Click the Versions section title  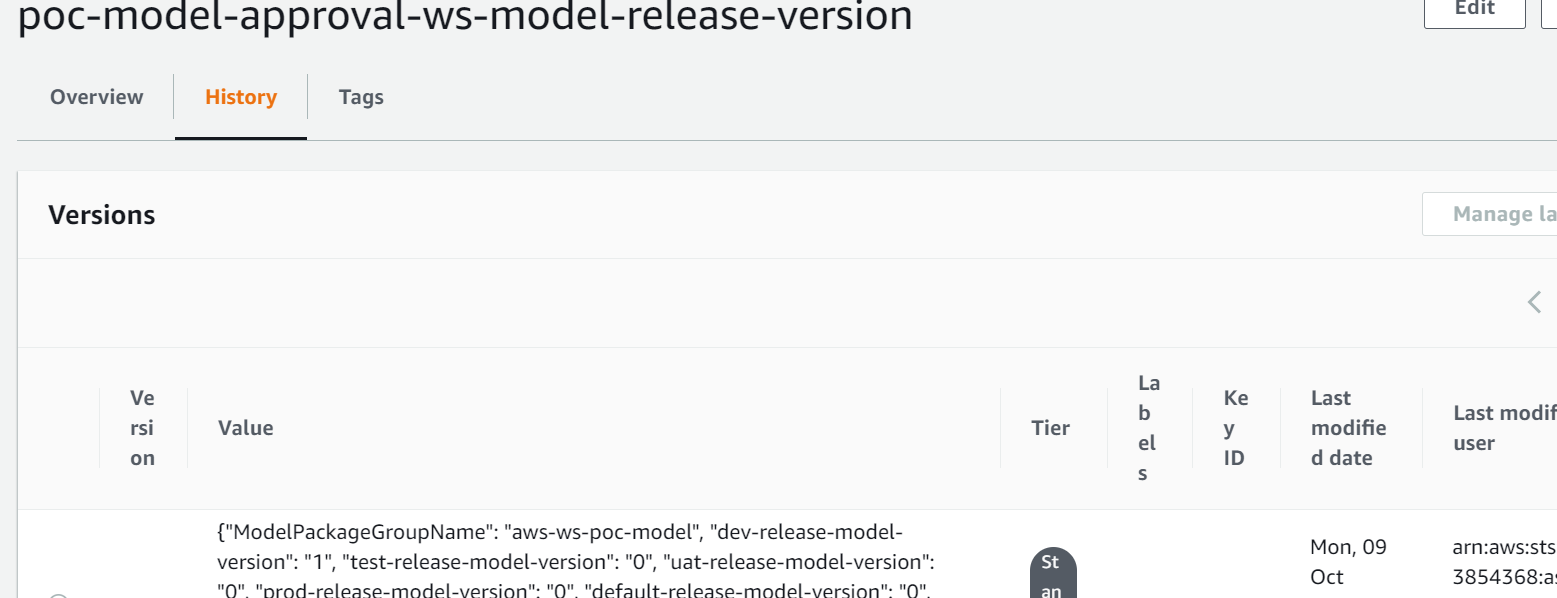pos(101,214)
